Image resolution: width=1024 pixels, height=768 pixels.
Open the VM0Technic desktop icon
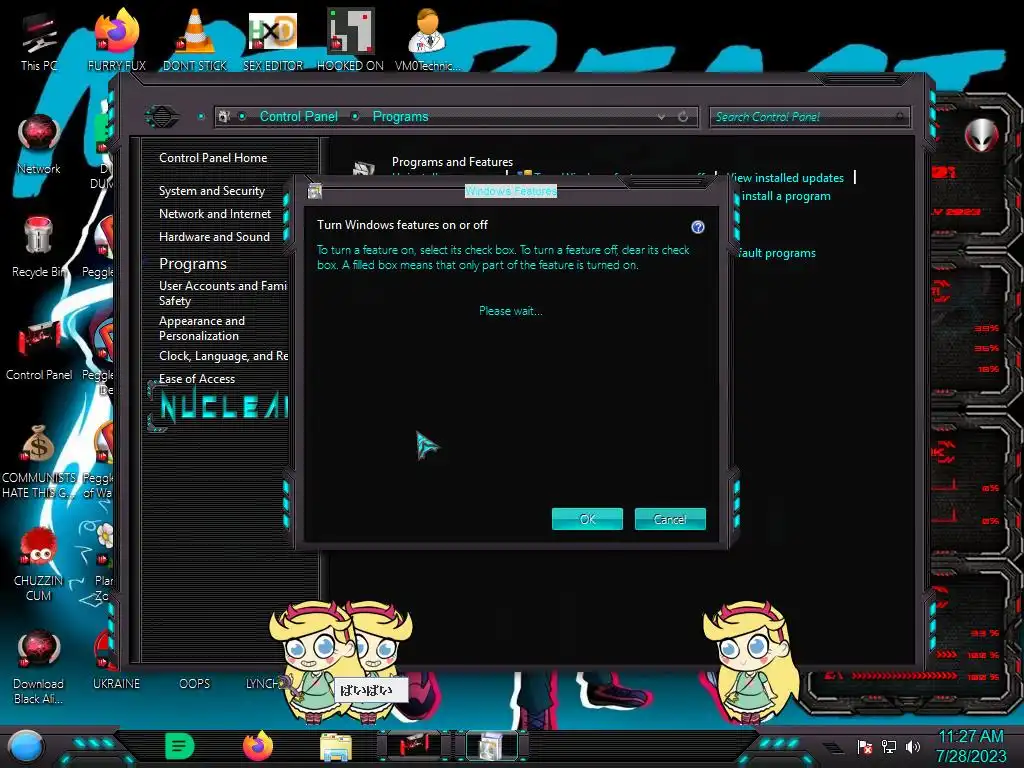tap(428, 40)
